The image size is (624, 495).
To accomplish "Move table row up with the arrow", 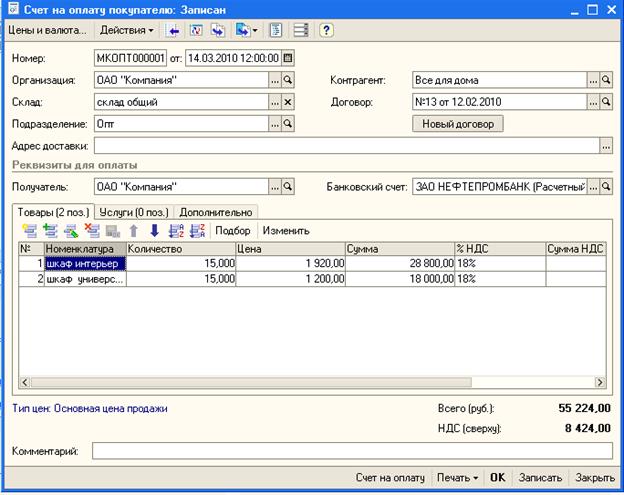I will pos(134,230).
